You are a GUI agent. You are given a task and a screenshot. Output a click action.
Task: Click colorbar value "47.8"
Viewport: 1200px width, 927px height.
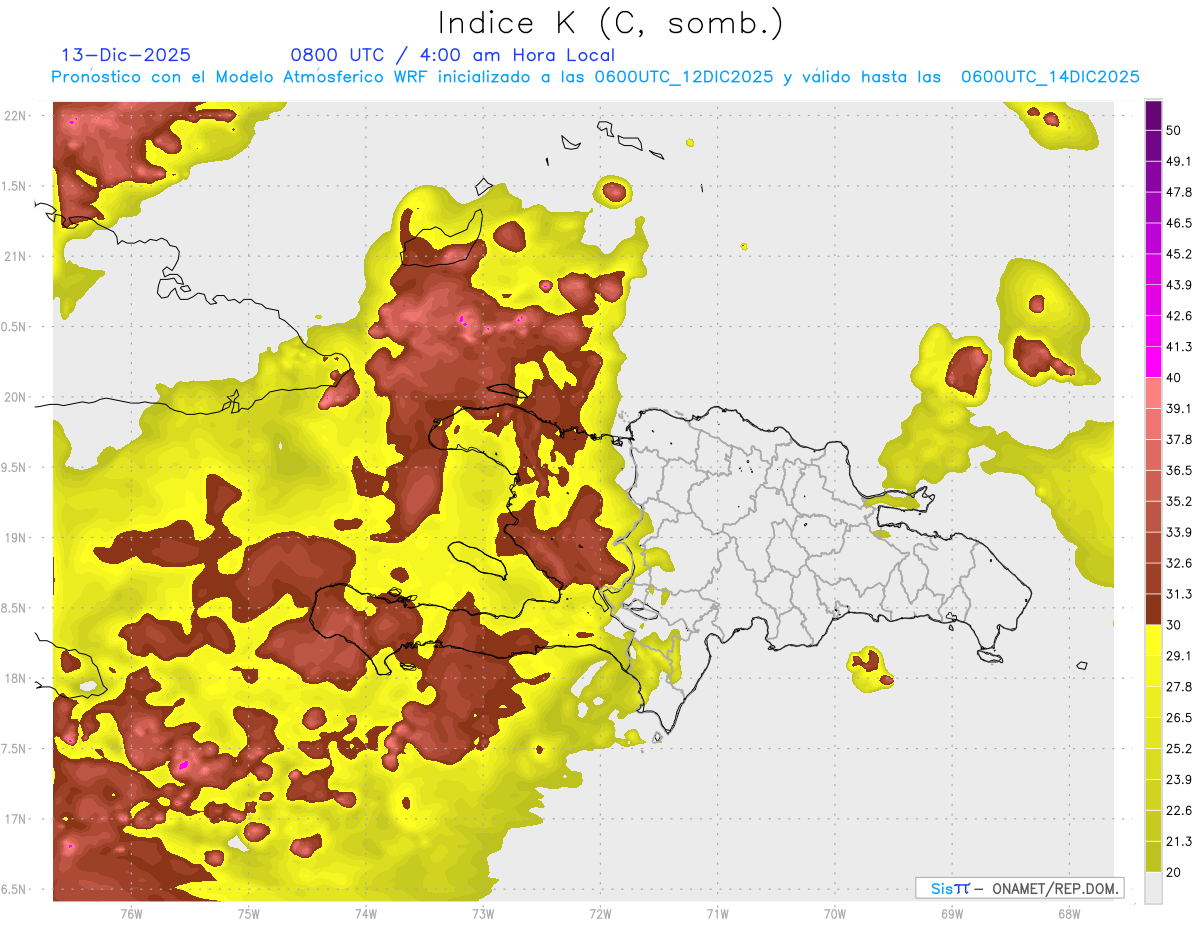(x=1179, y=192)
